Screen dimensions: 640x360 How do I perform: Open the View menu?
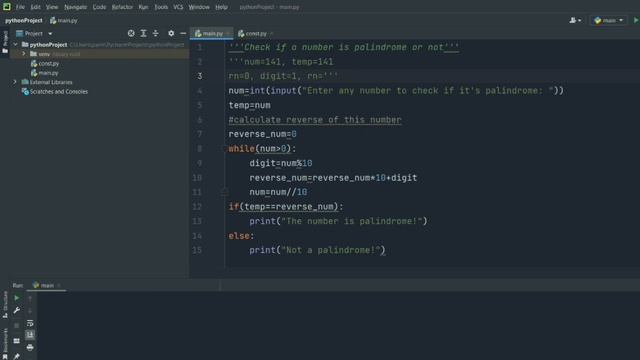tap(52, 7)
